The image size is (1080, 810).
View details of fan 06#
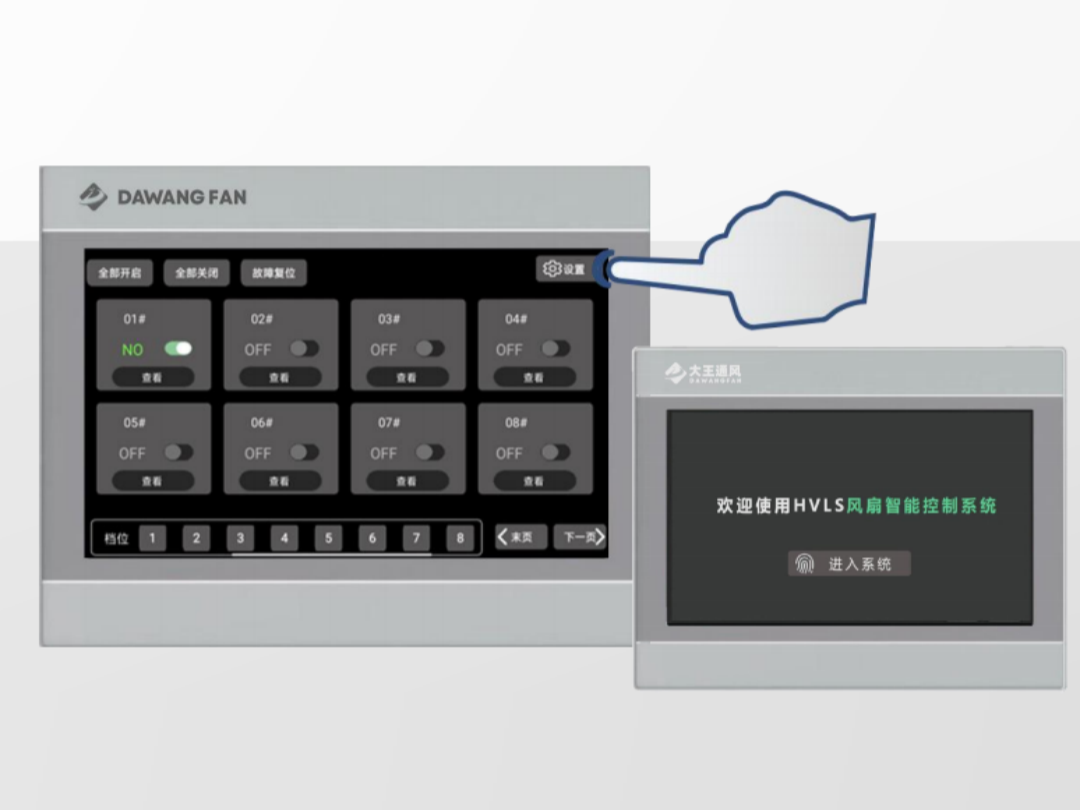[279, 481]
